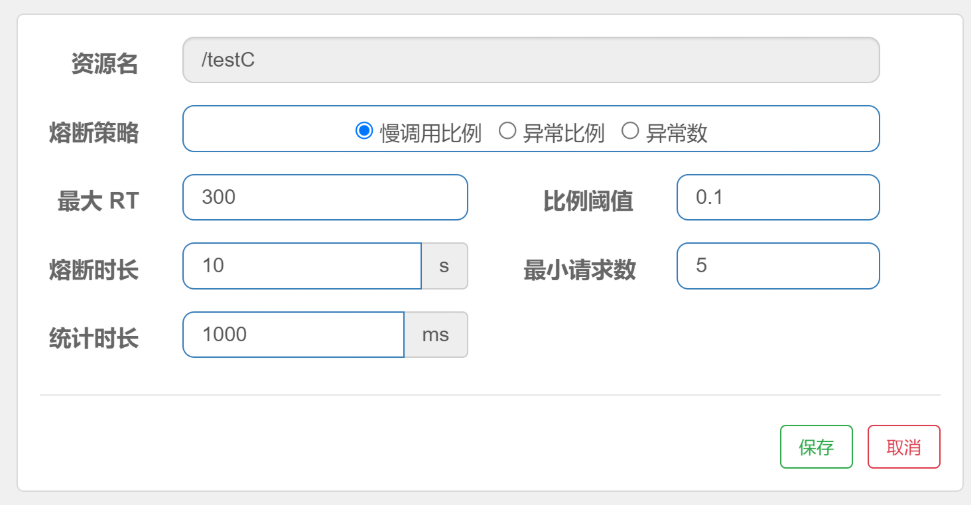Viewport: 971px width, 505px height.
Task: Click the 熔断策略 field label
Action: [94, 133]
